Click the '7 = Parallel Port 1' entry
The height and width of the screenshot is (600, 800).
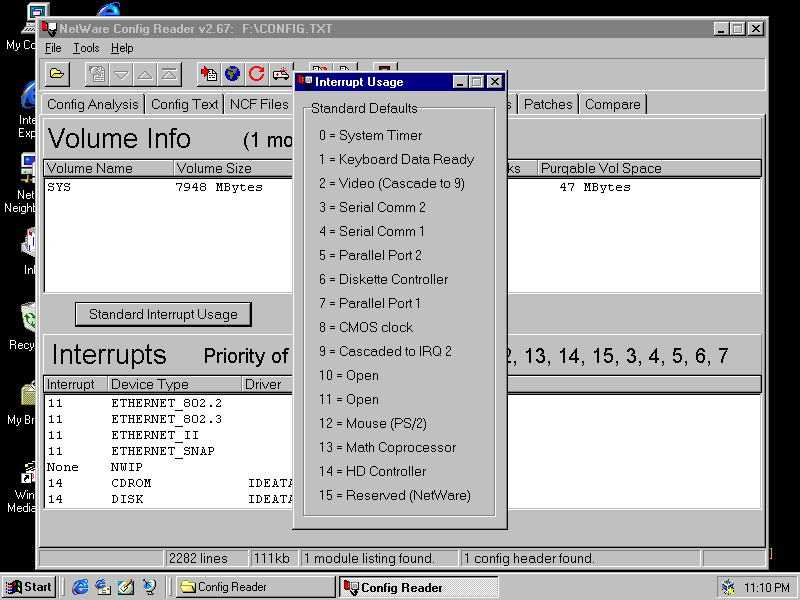pyautogui.click(x=370, y=304)
